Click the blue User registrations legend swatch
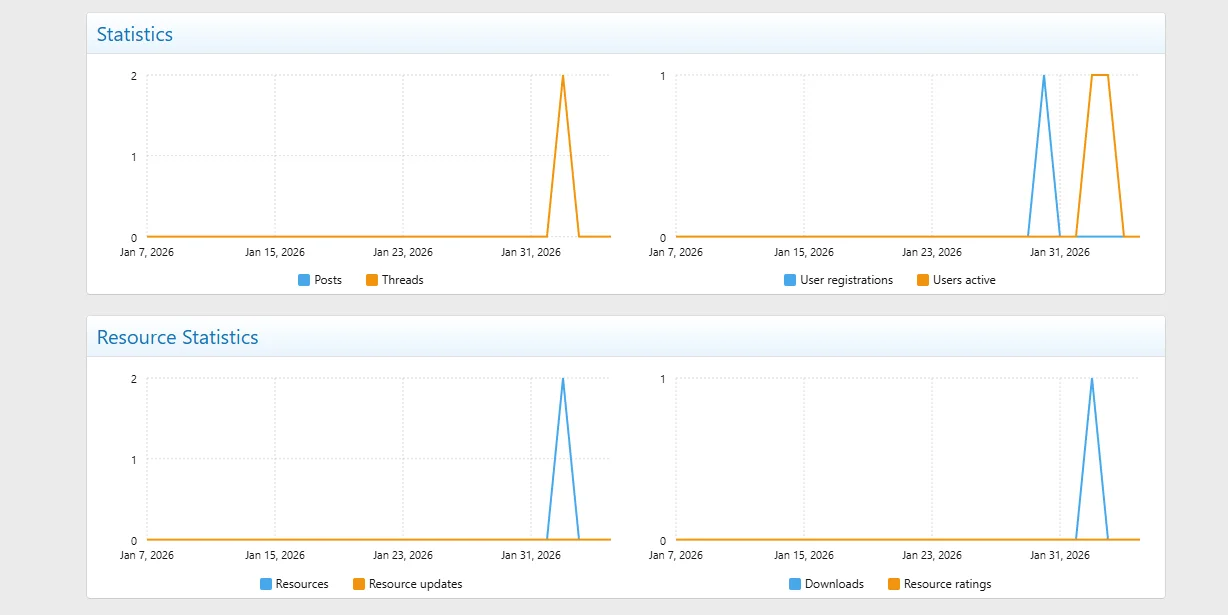This screenshot has width=1228, height=615. click(790, 280)
